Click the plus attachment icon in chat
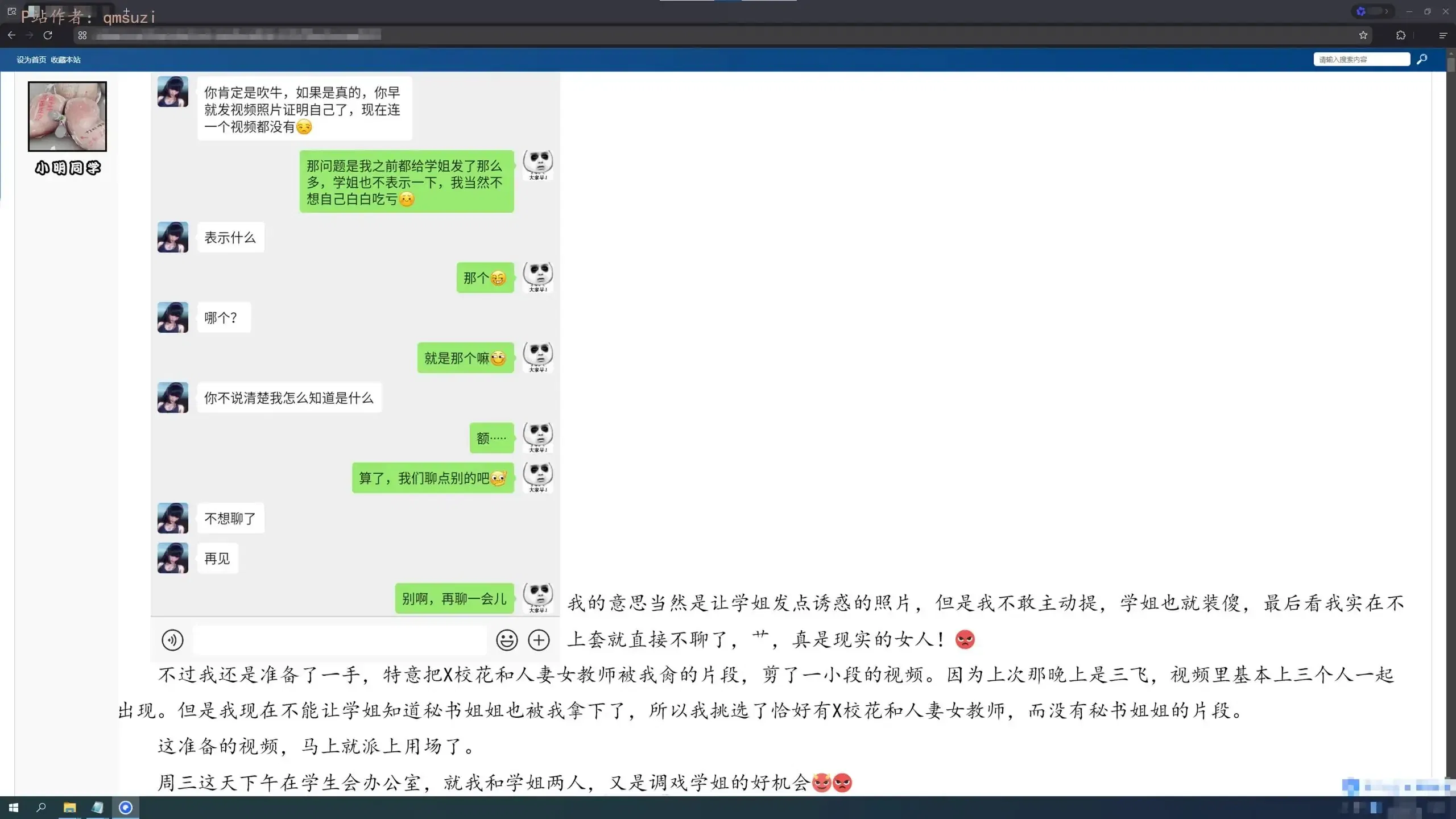 539,640
